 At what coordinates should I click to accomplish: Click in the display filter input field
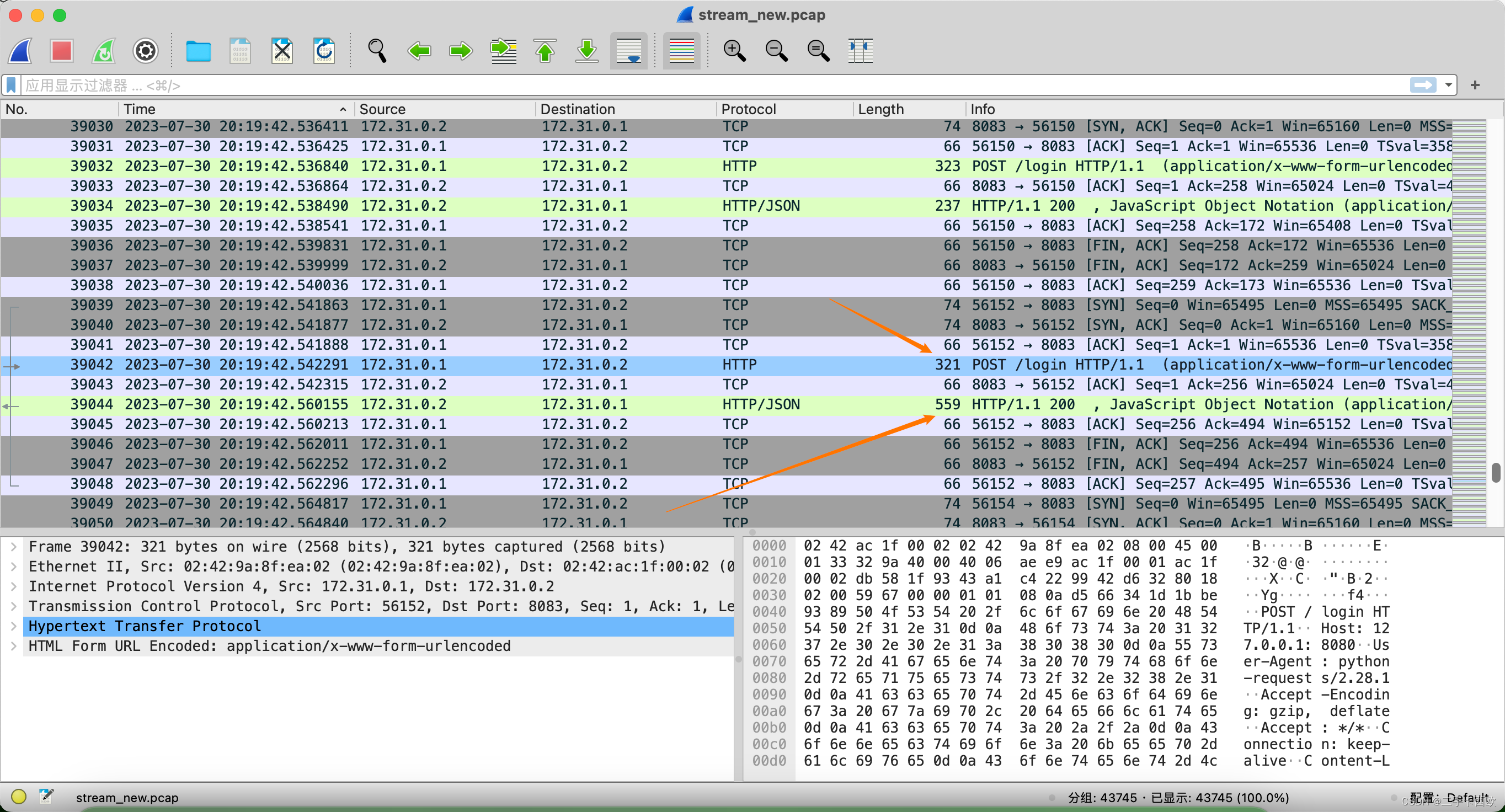tap(701, 86)
